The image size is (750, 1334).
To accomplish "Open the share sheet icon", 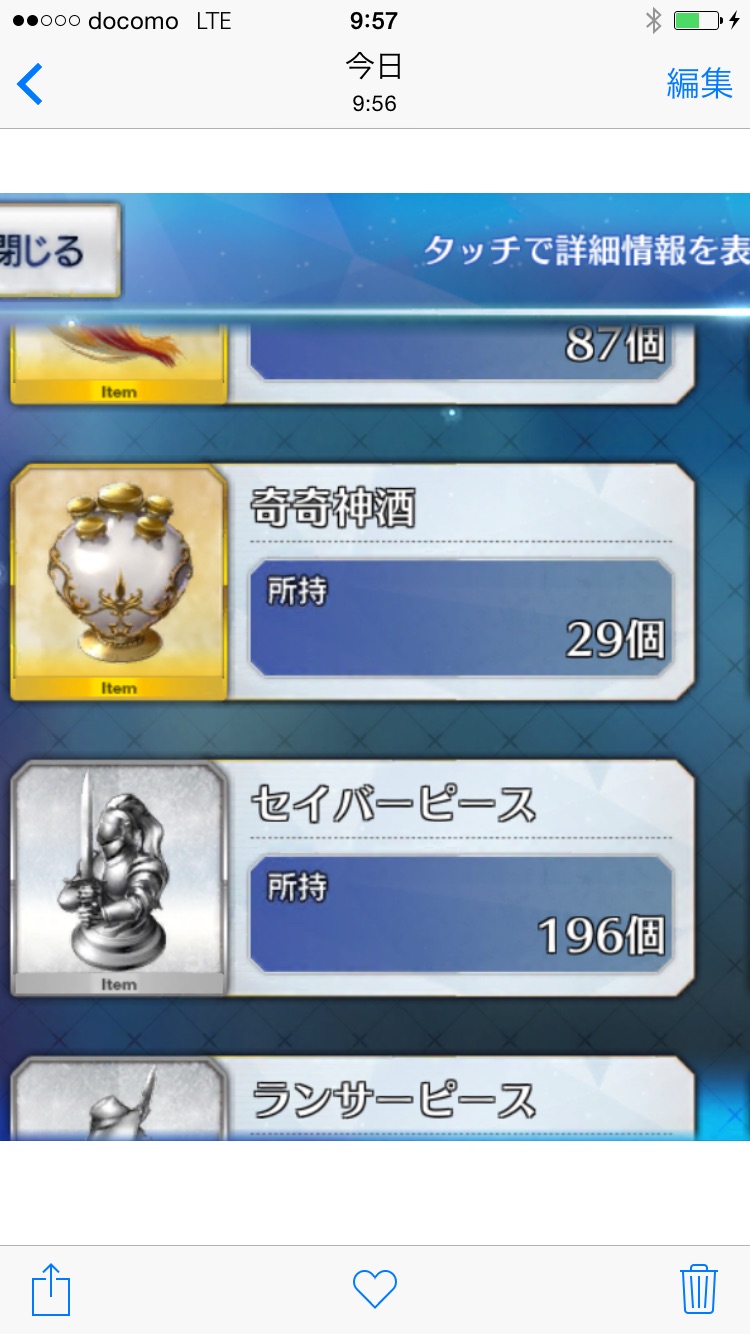I will point(51,1289).
